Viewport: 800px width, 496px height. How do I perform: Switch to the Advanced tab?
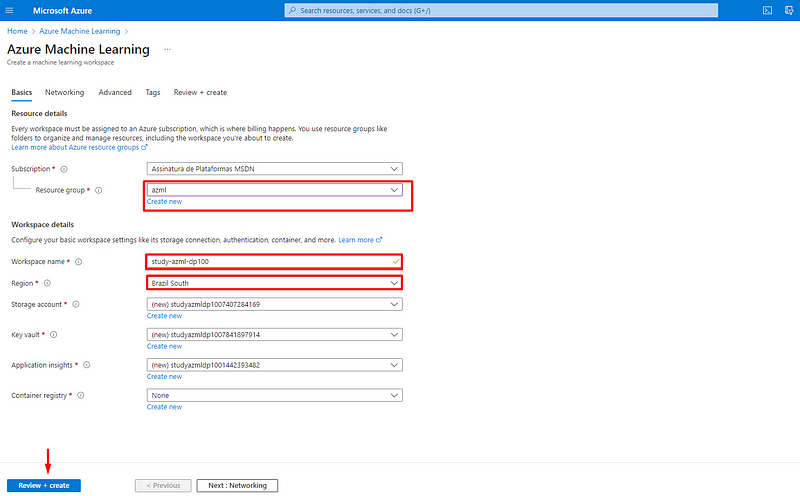pyautogui.click(x=115, y=92)
